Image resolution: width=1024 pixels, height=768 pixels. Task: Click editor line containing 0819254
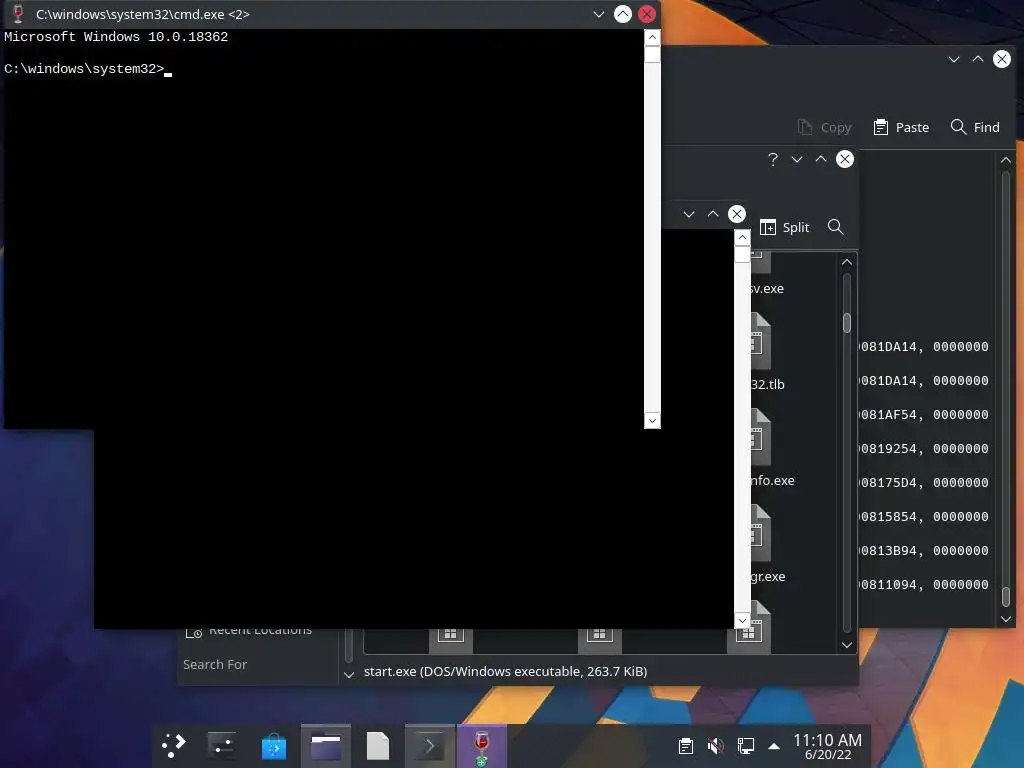pos(924,449)
